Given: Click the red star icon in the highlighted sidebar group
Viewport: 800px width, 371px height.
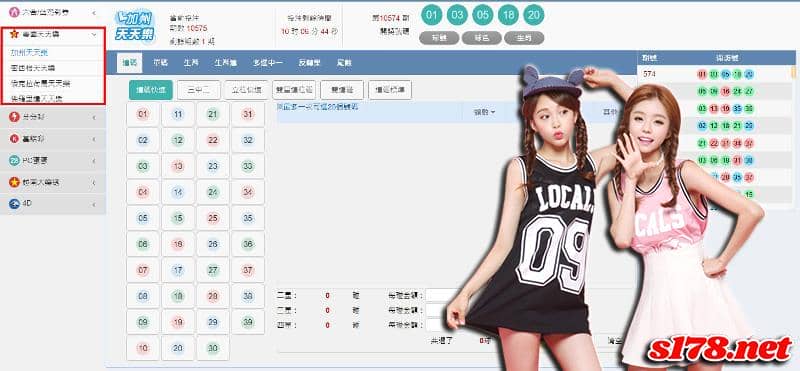Looking at the screenshot, I should tap(14, 35).
